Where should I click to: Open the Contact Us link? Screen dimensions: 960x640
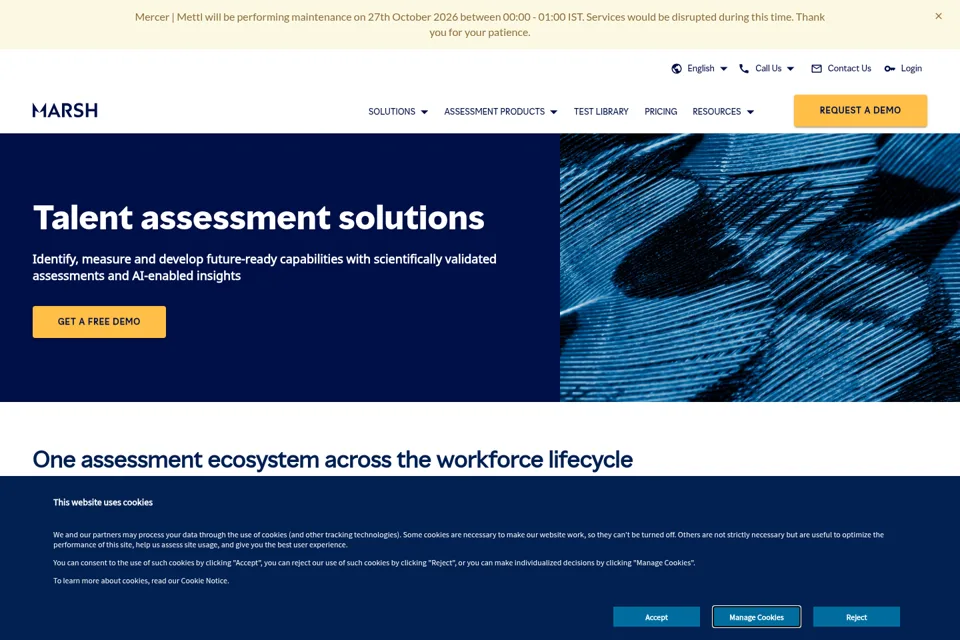pyautogui.click(x=849, y=69)
